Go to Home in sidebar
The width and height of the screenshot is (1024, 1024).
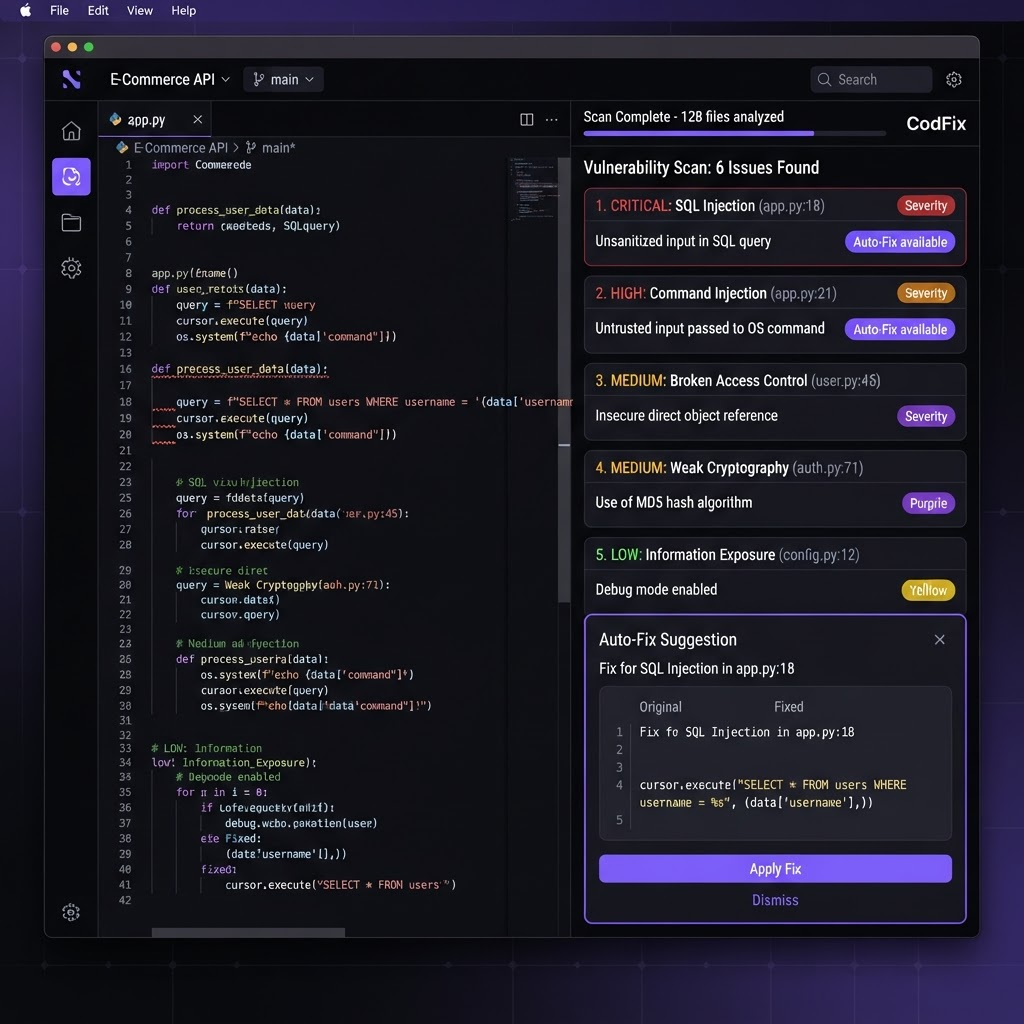[x=71, y=131]
